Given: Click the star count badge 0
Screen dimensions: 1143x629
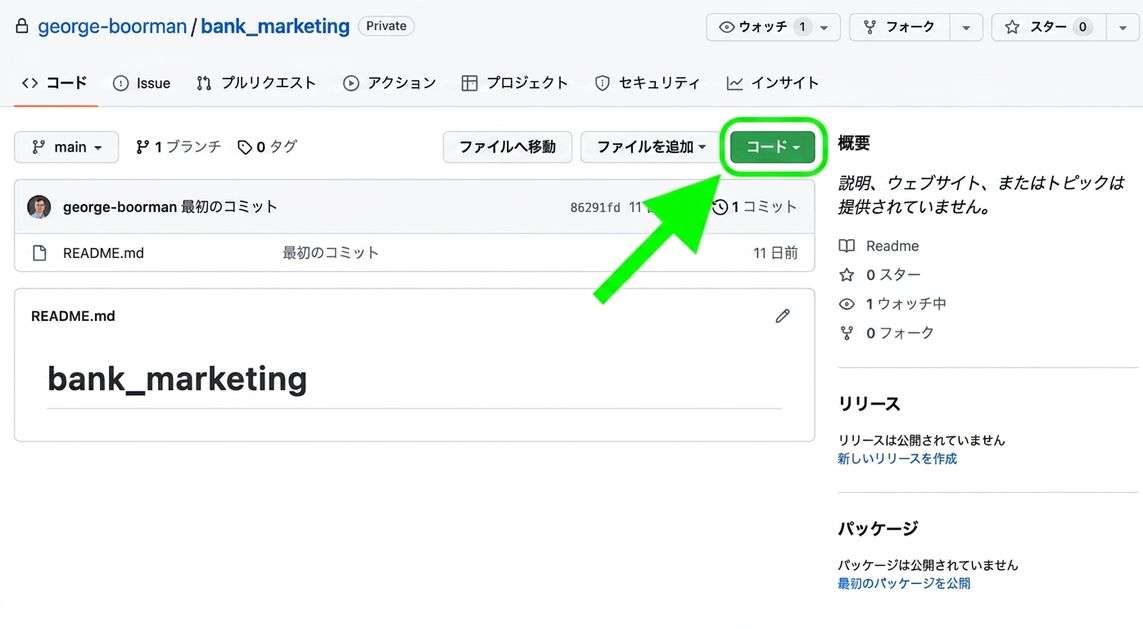Looking at the screenshot, I should (1082, 27).
